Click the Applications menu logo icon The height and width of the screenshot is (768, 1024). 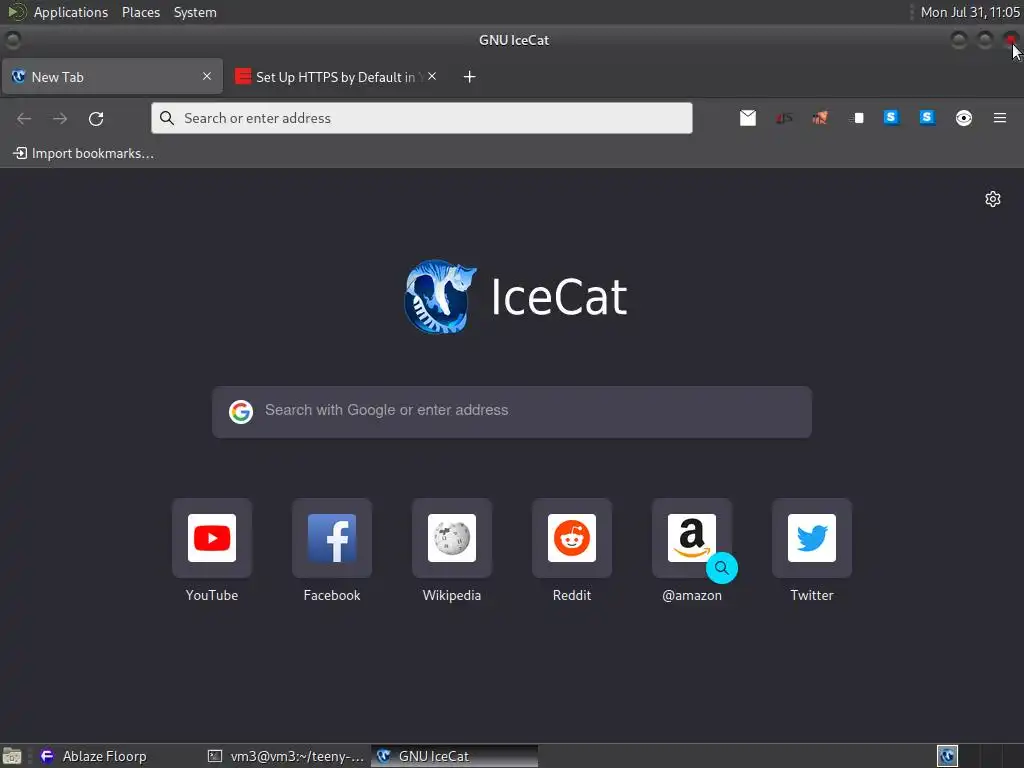16,12
